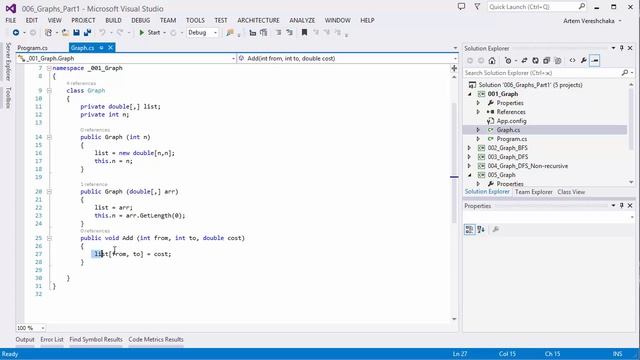Save Graph.cs with the Save icon
Viewport: 640px width, 360px height.
click(x=76, y=33)
